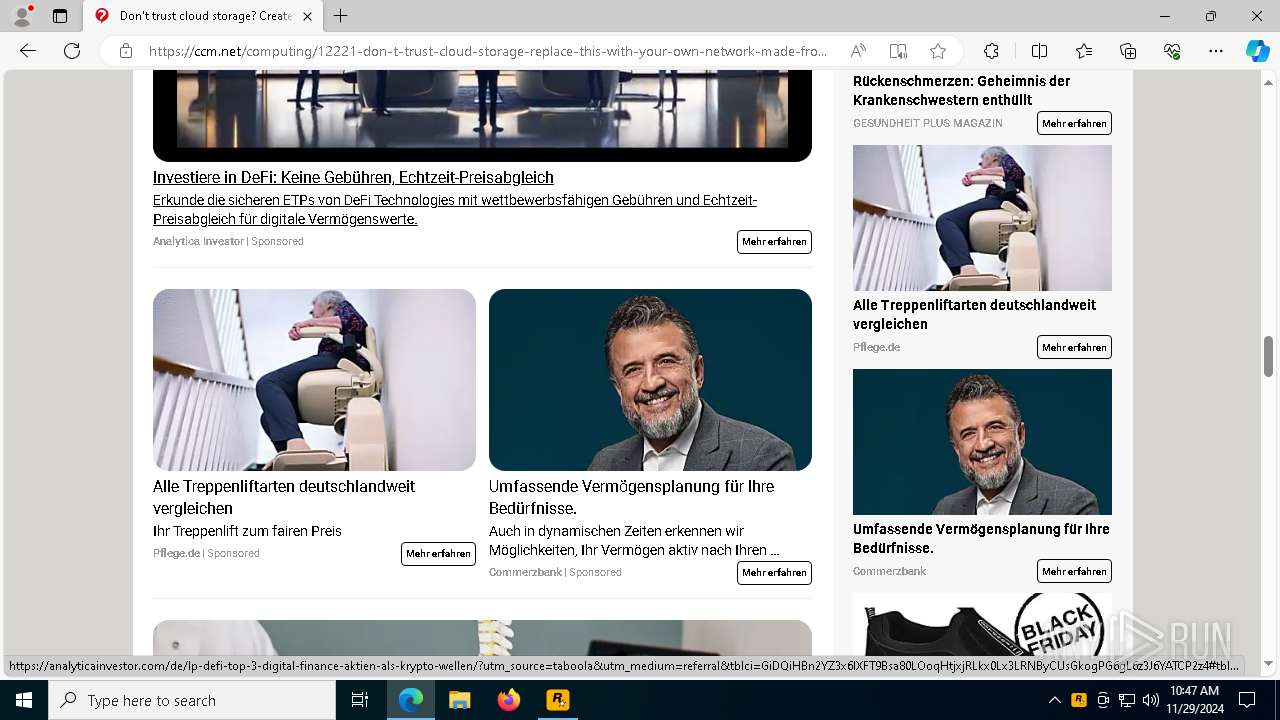The image size is (1280, 720).
Task: Open Microsoft Edge taskbar icon
Action: tap(411, 700)
